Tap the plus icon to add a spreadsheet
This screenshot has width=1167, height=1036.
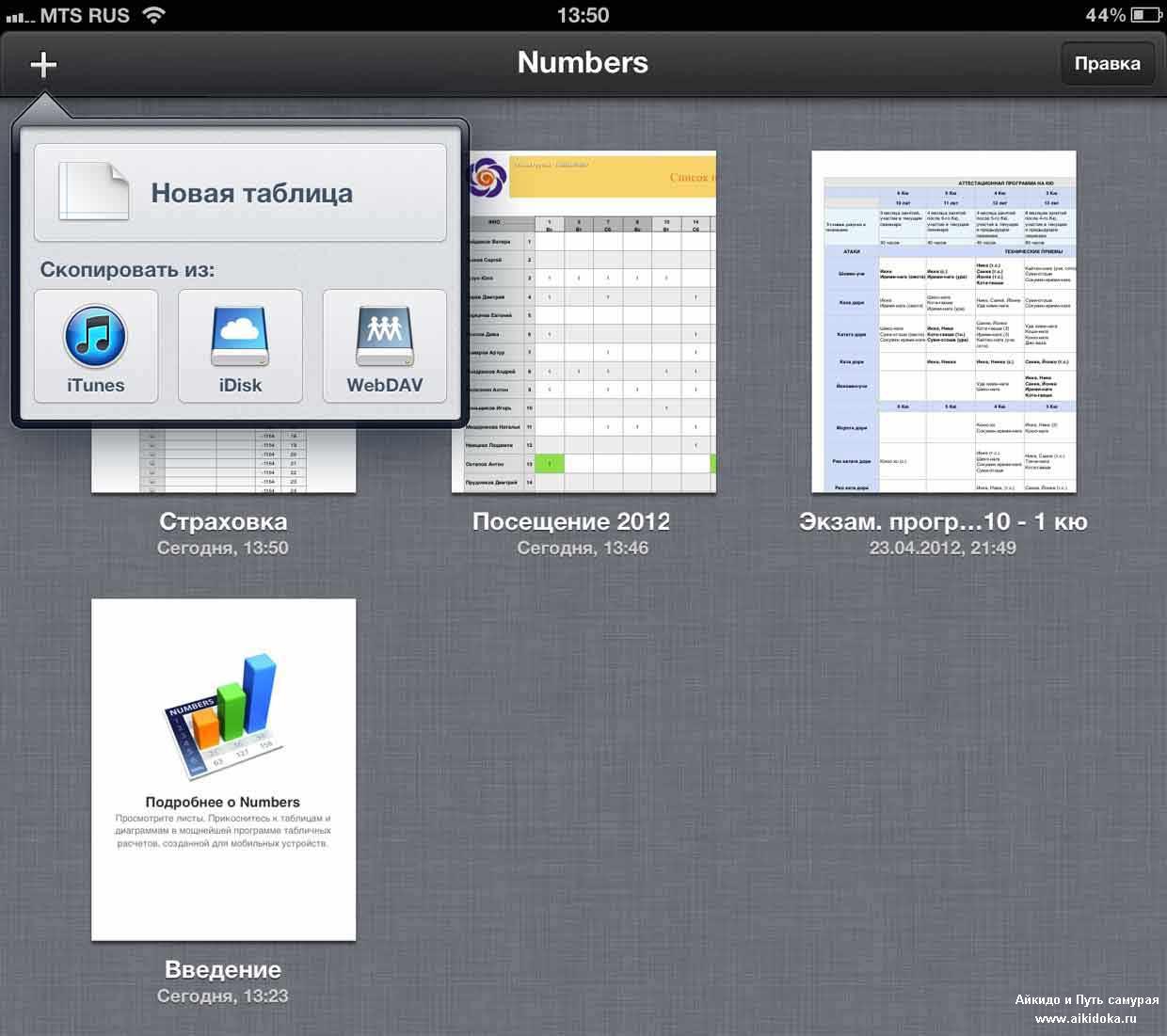tap(43, 64)
